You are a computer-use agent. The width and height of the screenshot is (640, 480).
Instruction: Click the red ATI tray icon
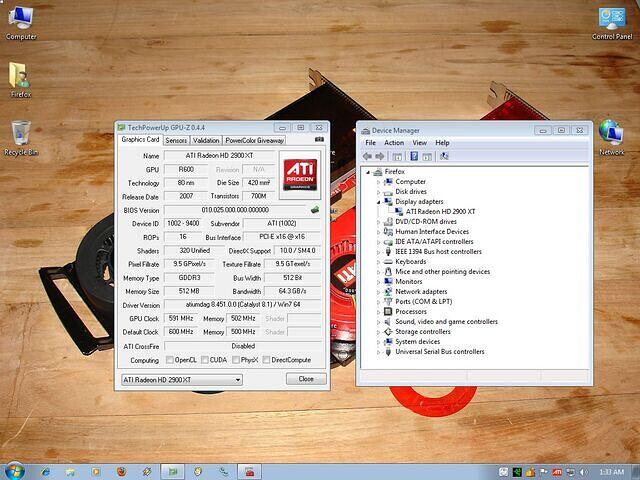click(x=557, y=472)
